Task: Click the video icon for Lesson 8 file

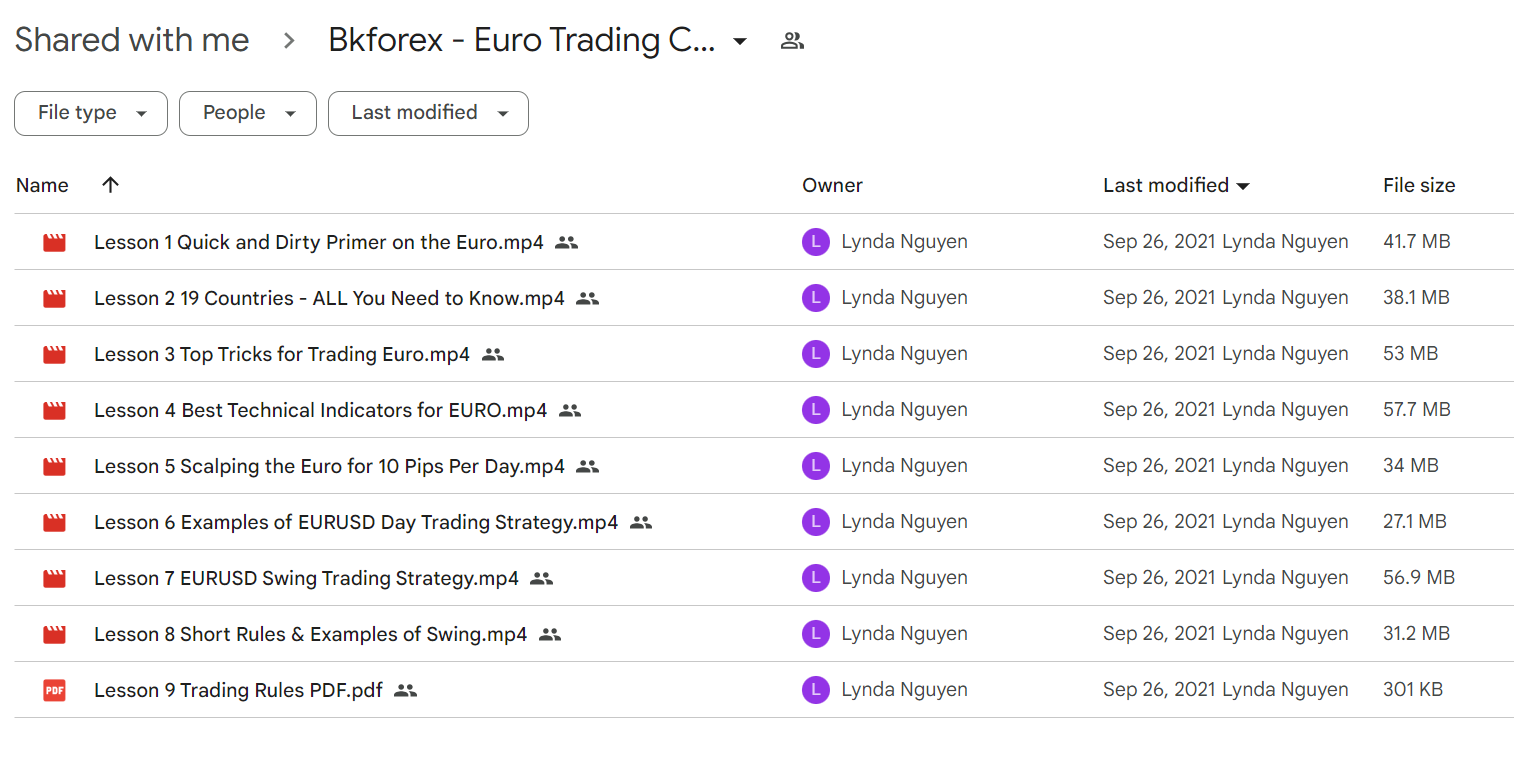Action: (x=54, y=634)
